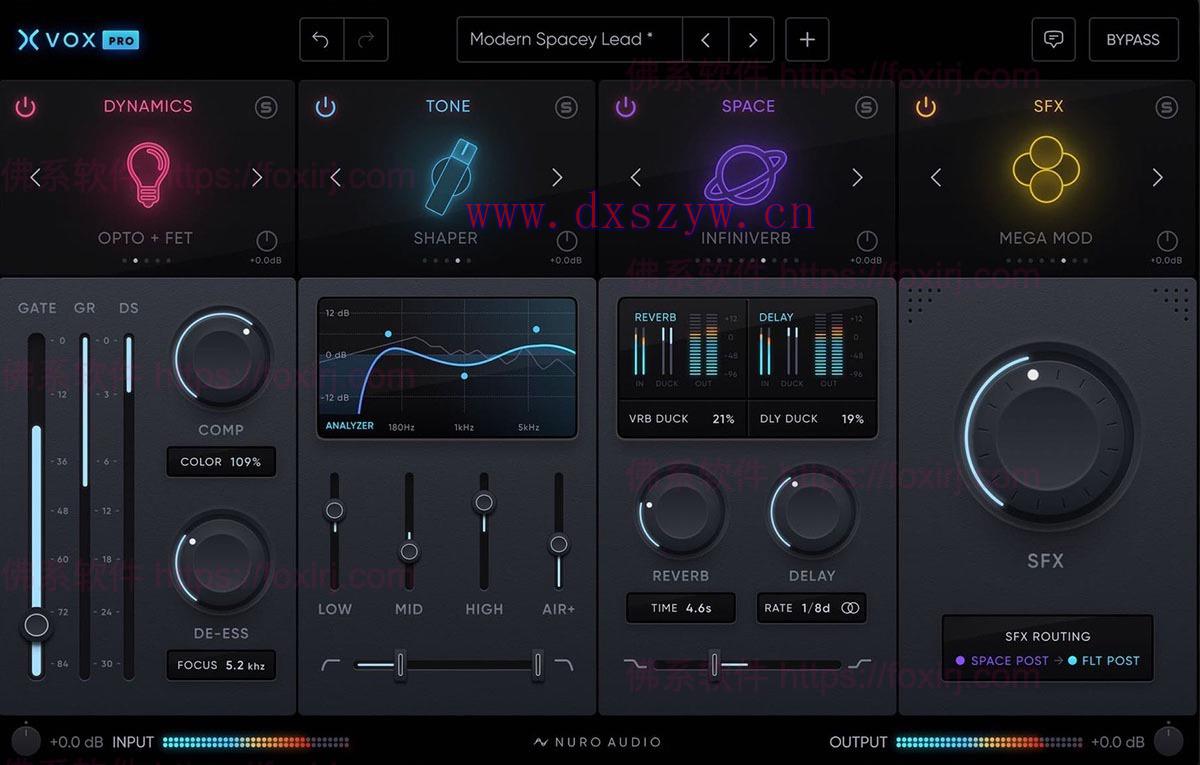Select next SFX mode
Image resolution: width=1200 pixels, height=765 pixels.
1157,178
